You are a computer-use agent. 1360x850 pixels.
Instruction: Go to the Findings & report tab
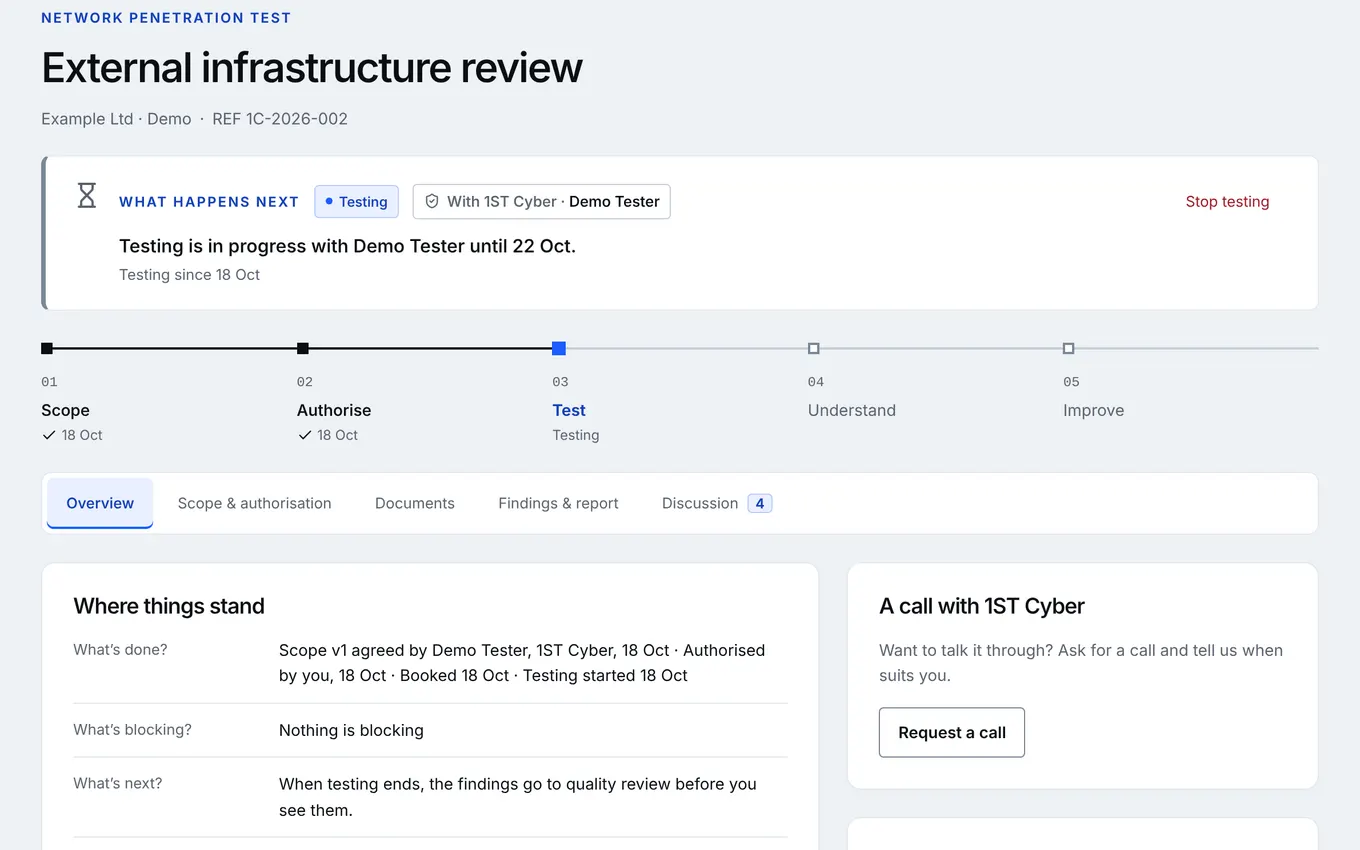[558, 503]
